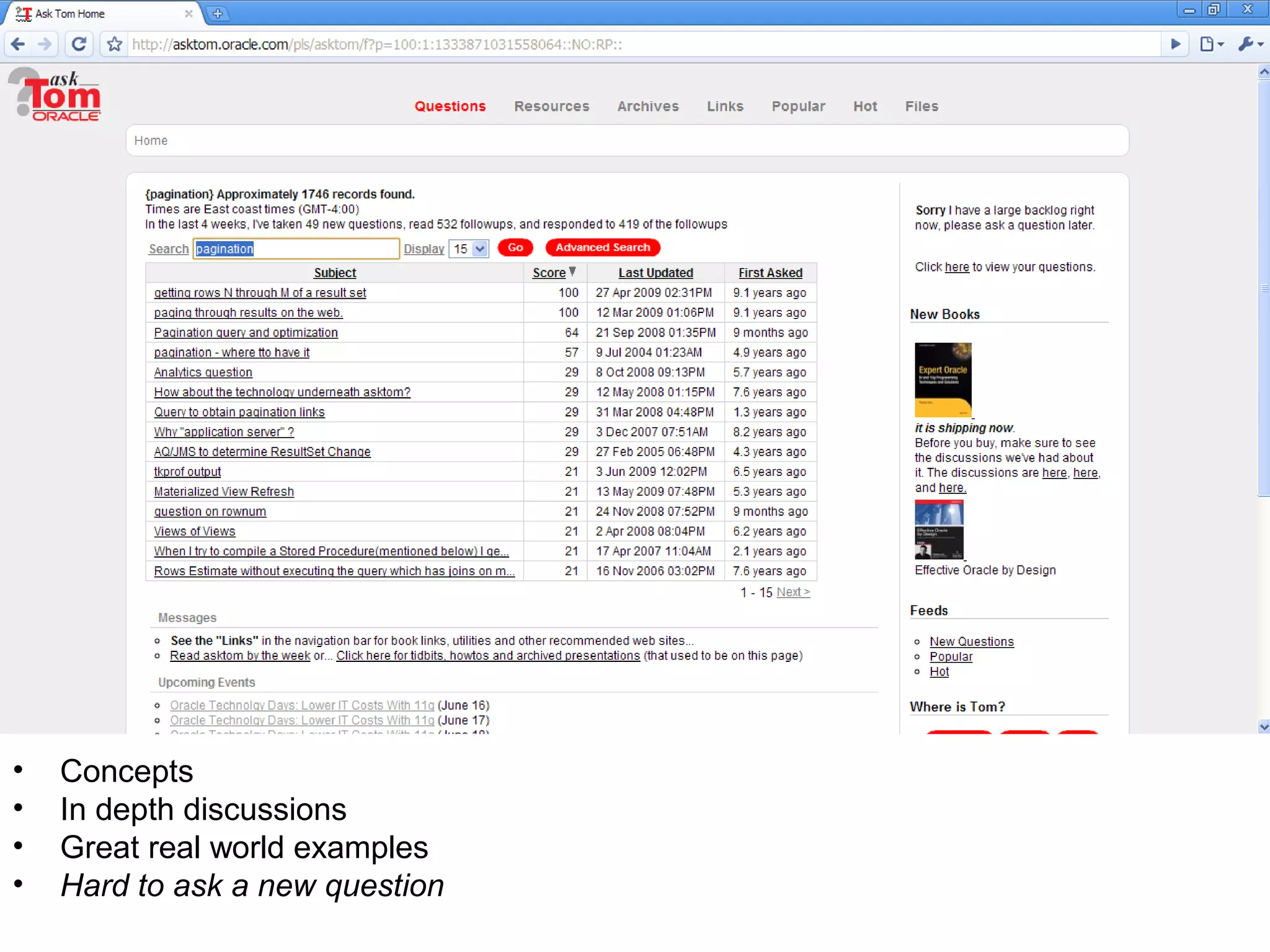Click the Next page link

click(793, 592)
